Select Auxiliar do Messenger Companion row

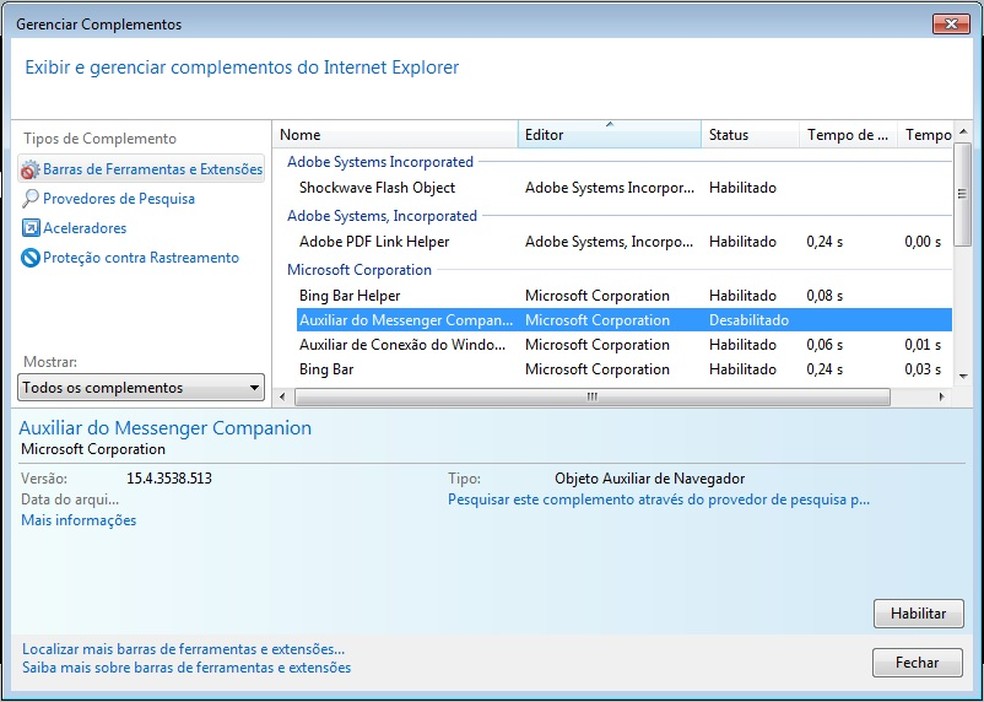point(624,320)
